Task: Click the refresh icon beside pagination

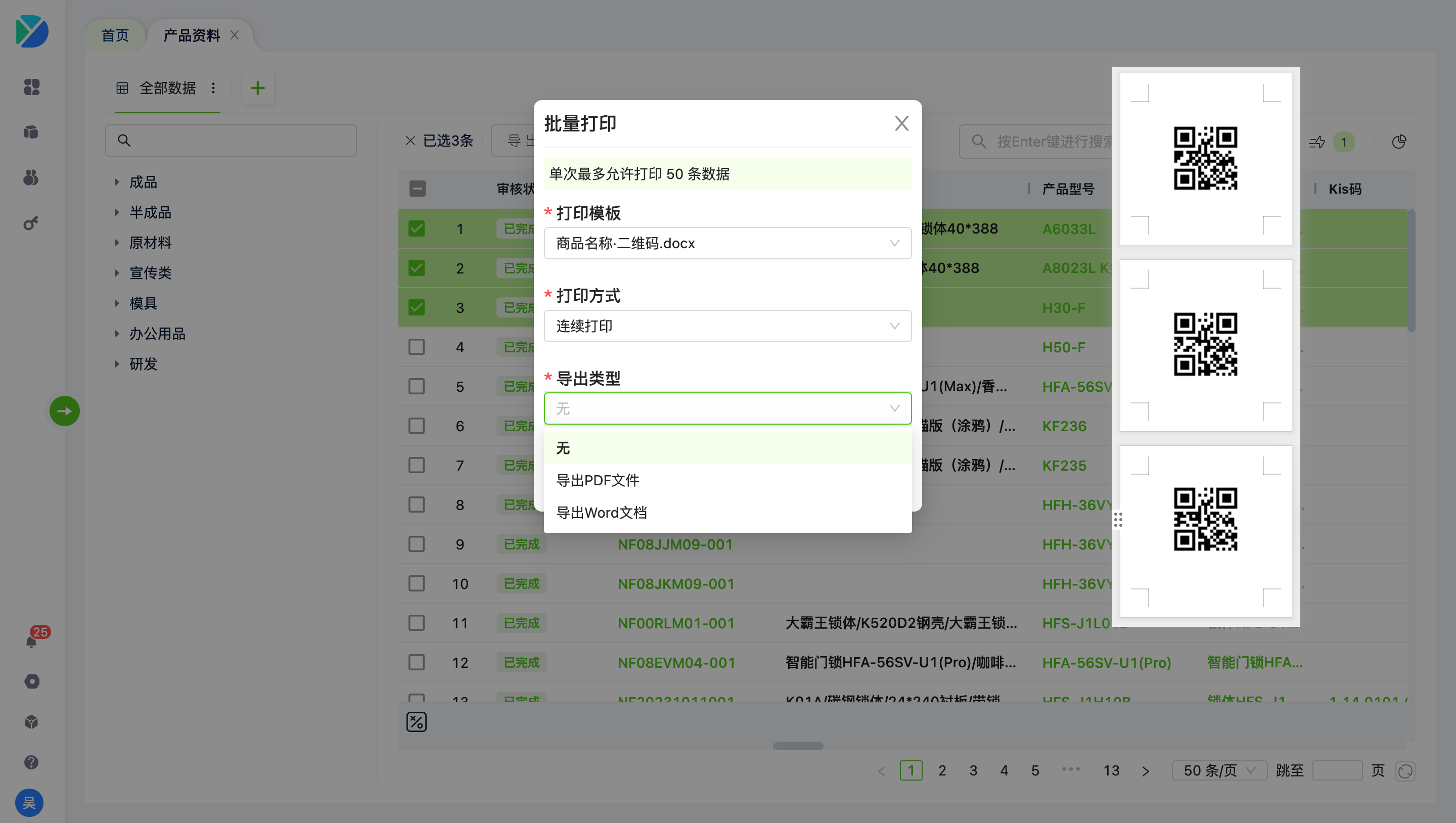Action: [1405, 771]
